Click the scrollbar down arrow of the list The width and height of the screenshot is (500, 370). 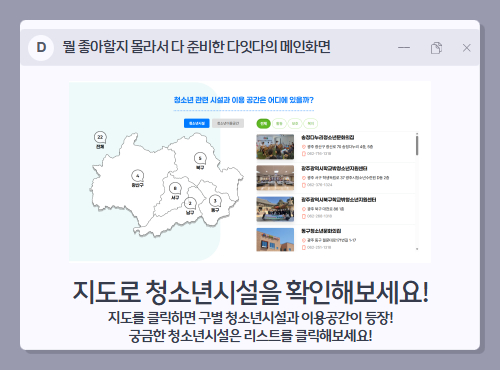coord(417,249)
